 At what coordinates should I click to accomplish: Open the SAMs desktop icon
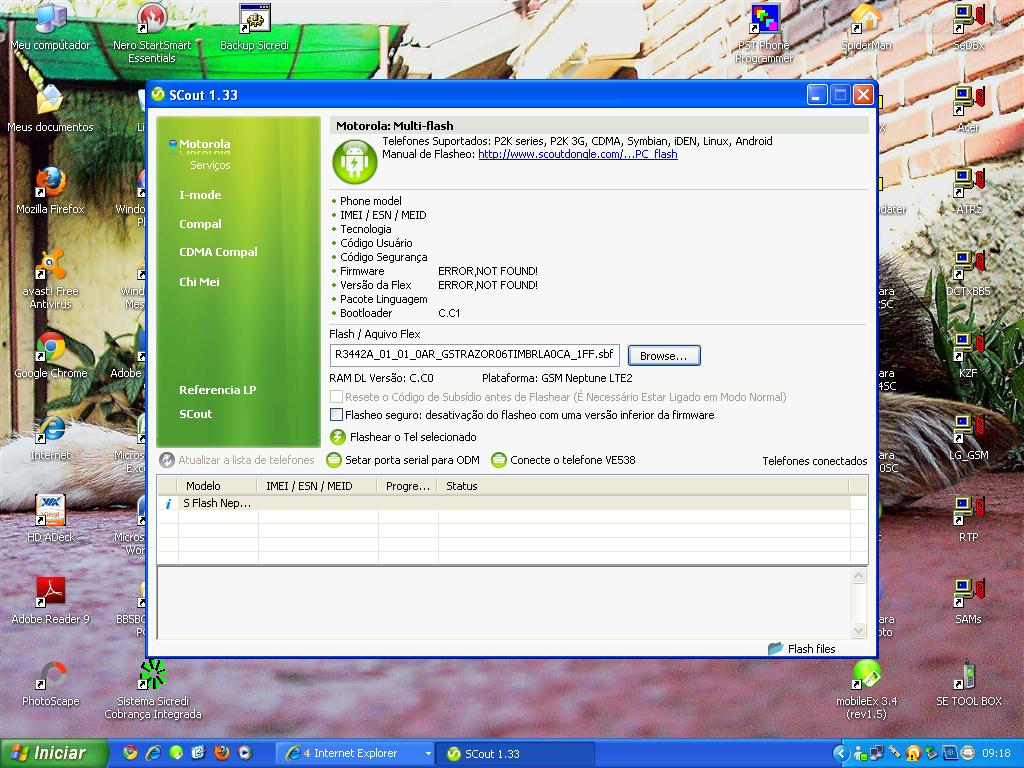[x=968, y=601]
